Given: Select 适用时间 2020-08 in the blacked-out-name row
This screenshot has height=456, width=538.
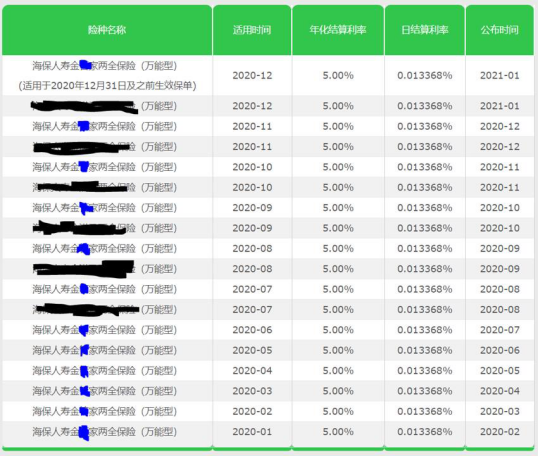Looking at the screenshot, I should point(252,269).
